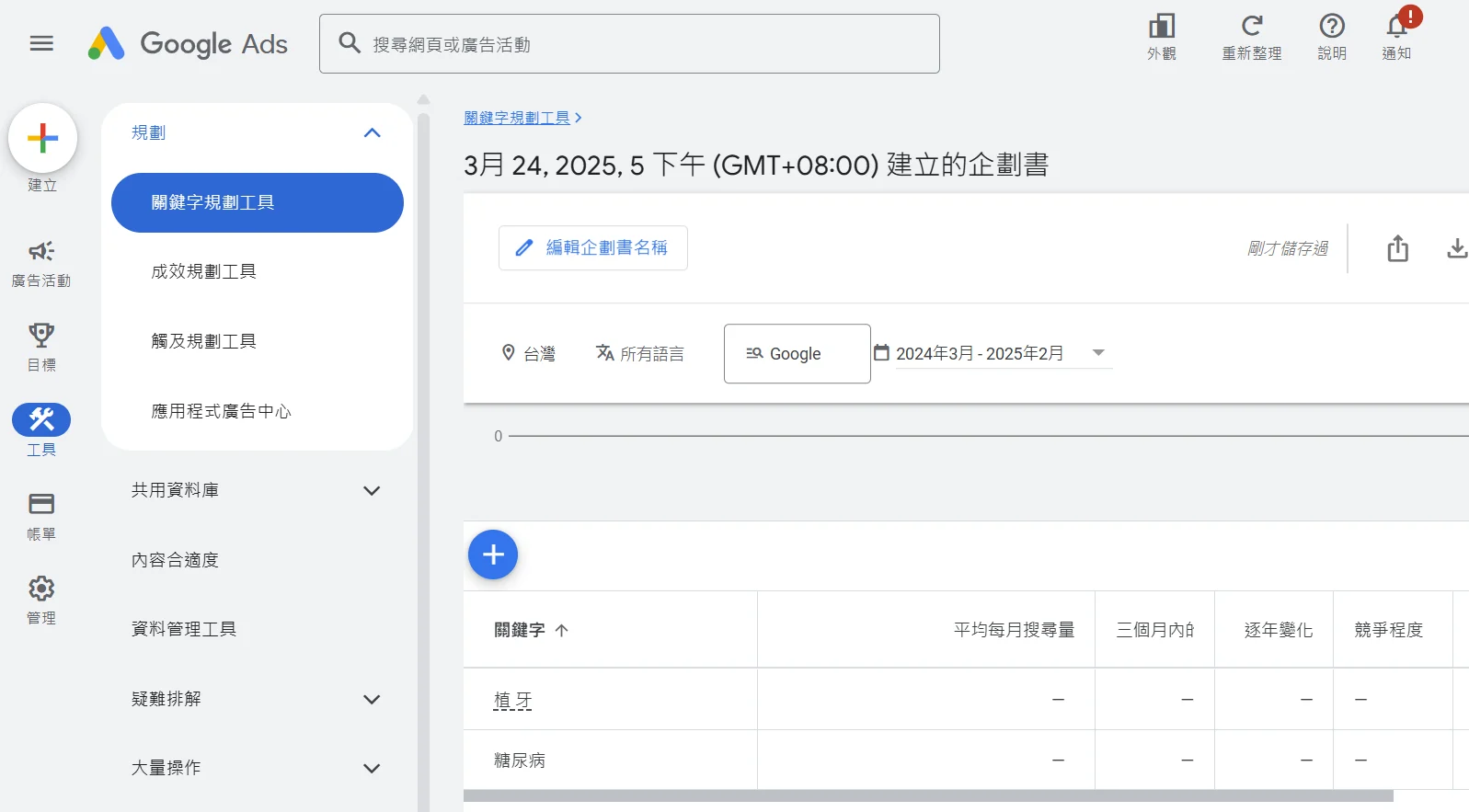Expand the 共用資料庫 section
Image resolution: width=1469 pixels, height=812 pixels.
click(x=372, y=491)
